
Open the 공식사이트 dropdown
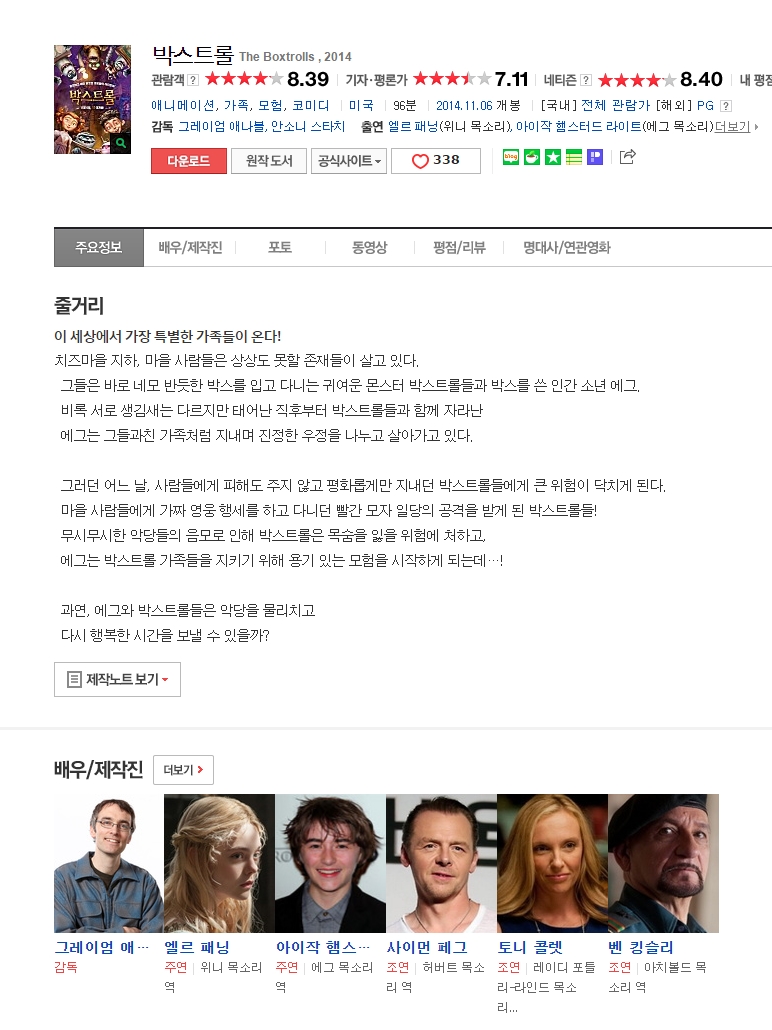coord(349,160)
